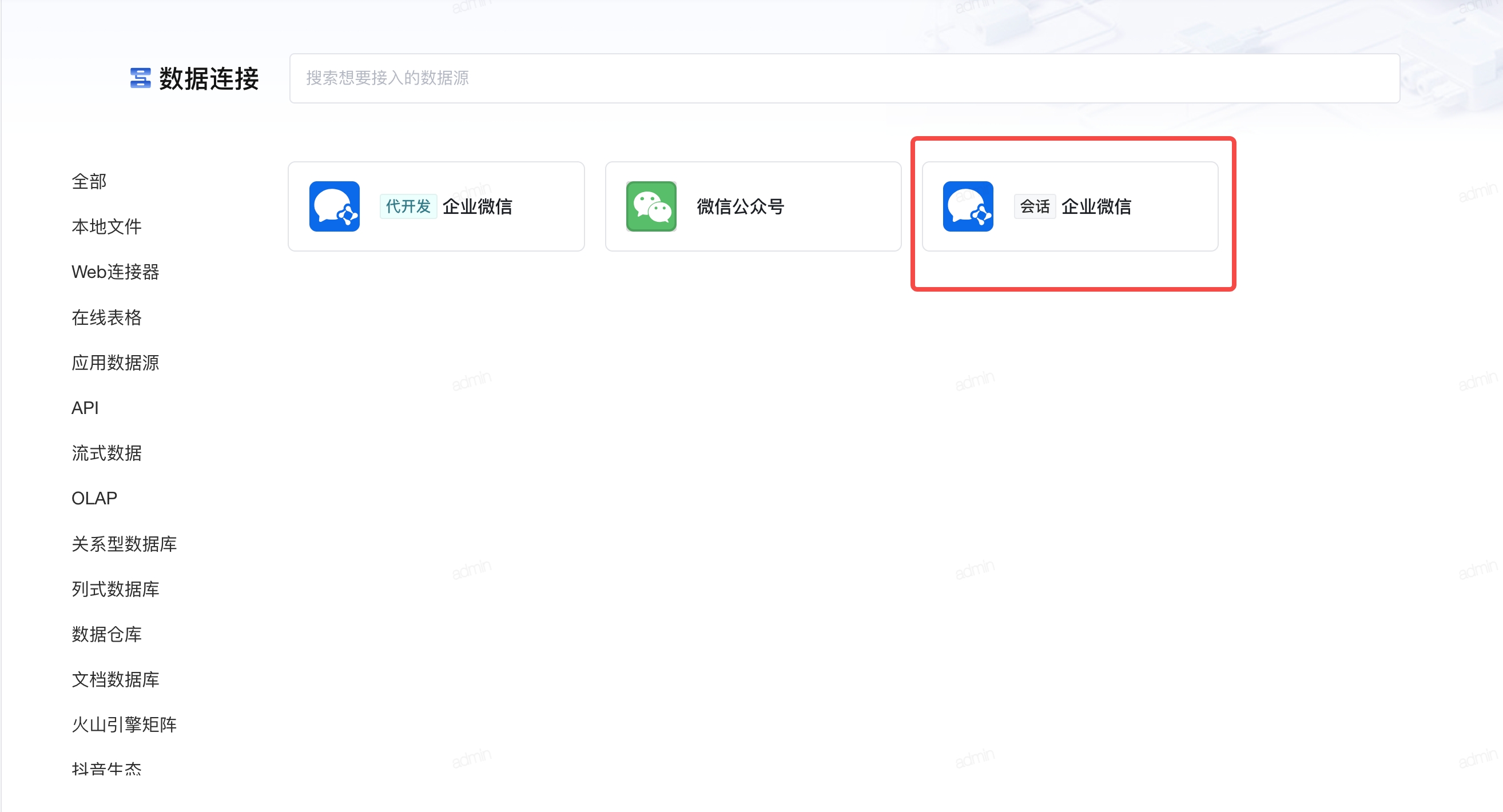This screenshot has height=812, width=1503.
Task: Select the 流式数据 category
Action: click(x=106, y=453)
